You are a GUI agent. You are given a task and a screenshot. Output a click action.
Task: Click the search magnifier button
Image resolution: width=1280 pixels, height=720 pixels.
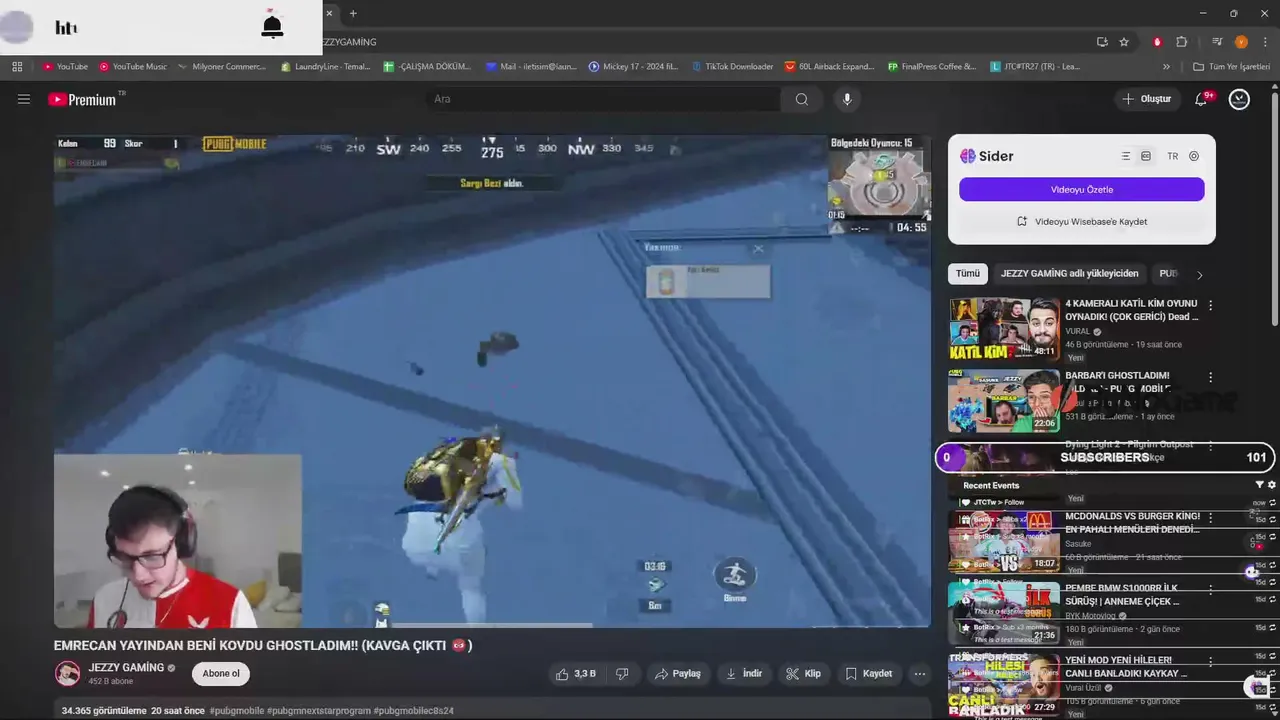[802, 99]
